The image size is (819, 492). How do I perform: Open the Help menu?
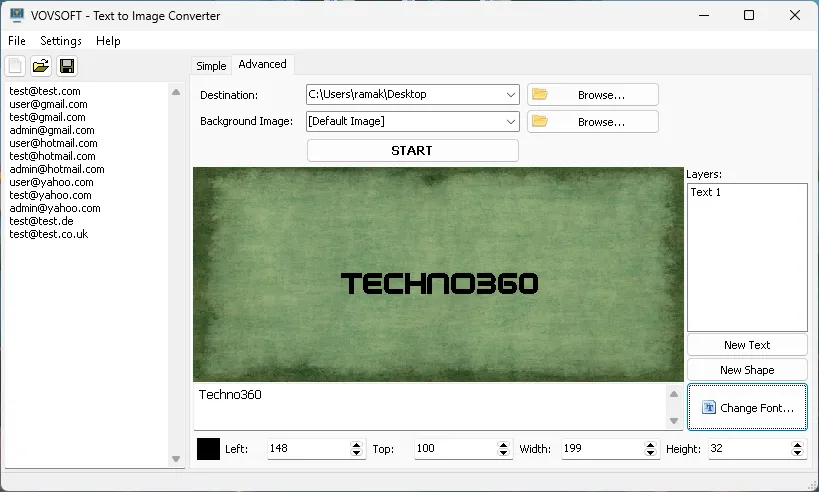(108, 41)
